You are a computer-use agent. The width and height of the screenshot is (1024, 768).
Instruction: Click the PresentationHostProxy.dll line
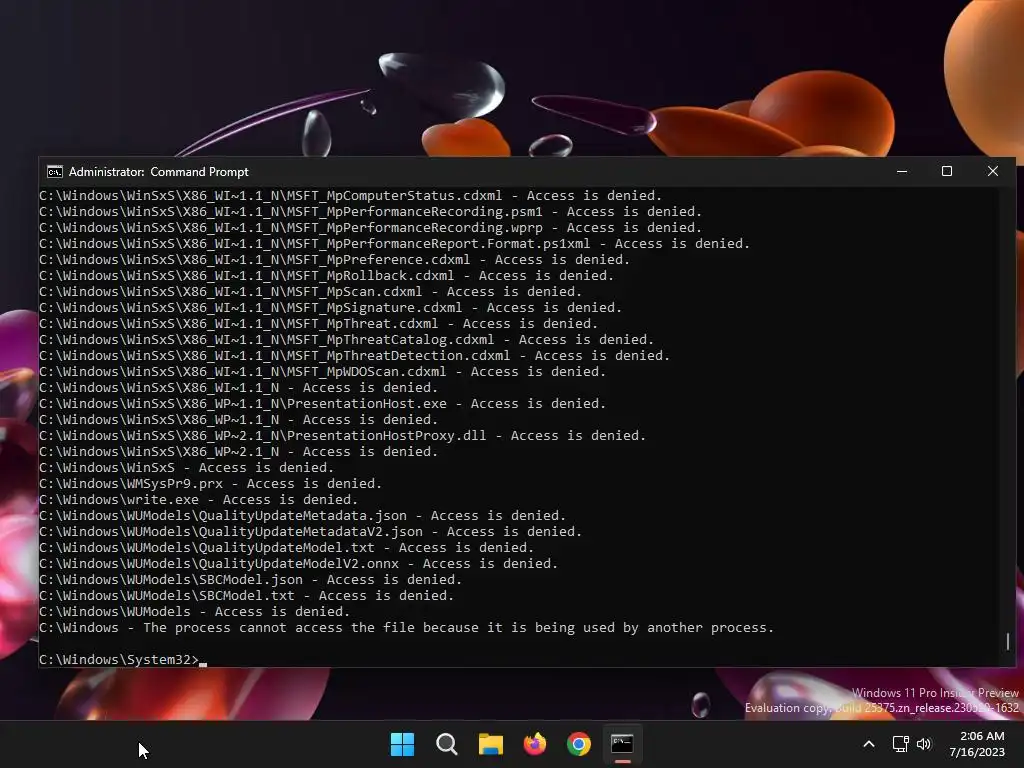pos(342,436)
